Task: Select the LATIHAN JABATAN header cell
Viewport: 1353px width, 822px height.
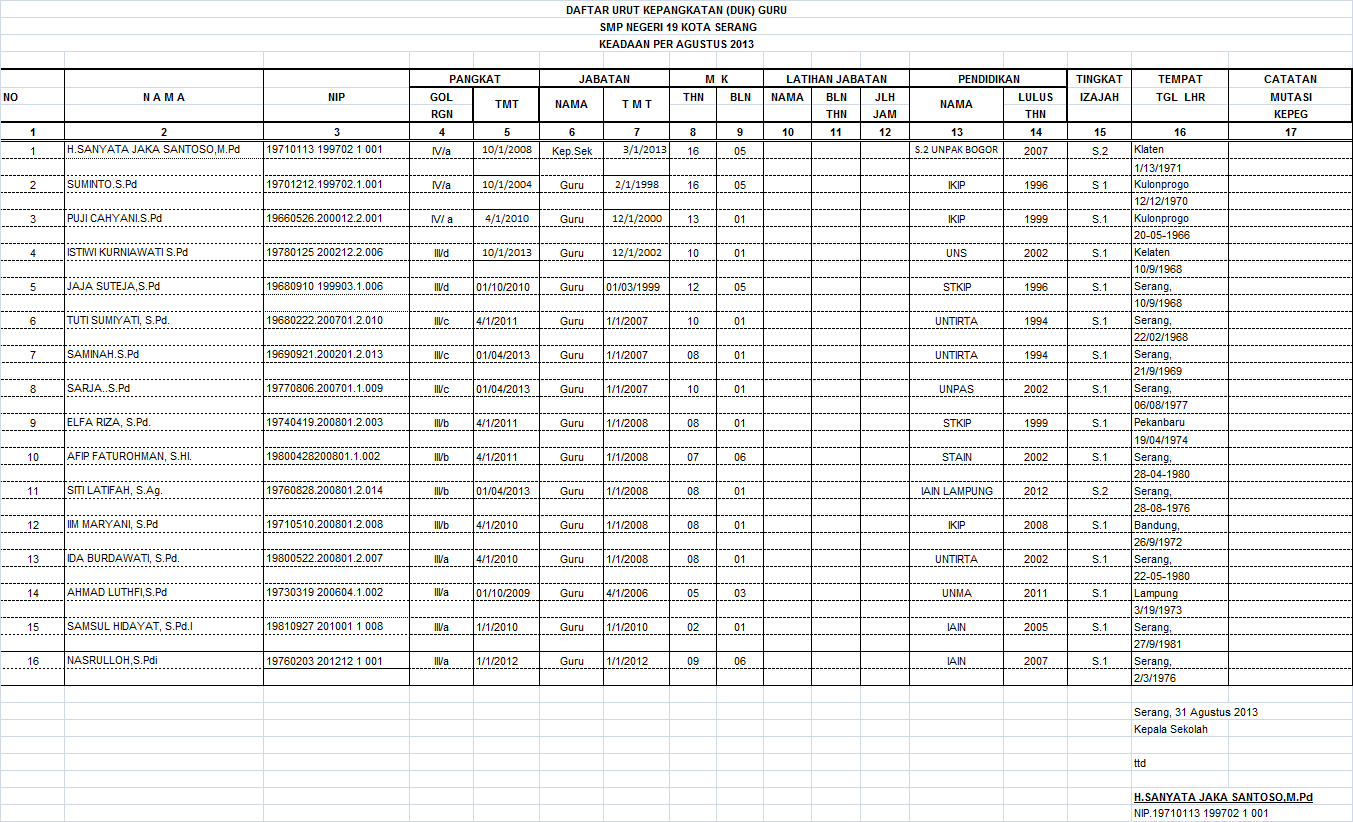Action: click(x=836, y=79)
